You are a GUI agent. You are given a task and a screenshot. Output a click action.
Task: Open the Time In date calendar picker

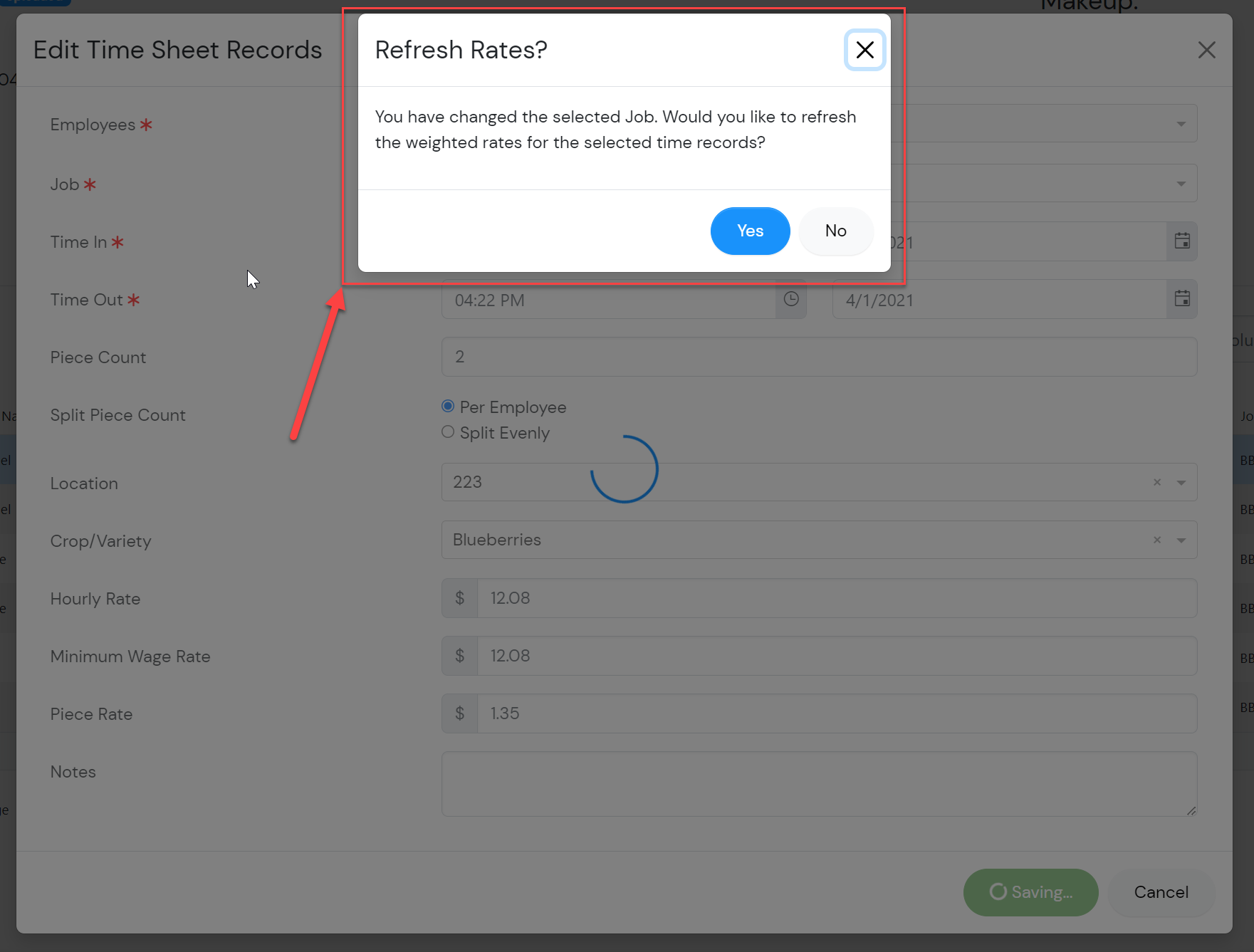[x=1182, y=241]
